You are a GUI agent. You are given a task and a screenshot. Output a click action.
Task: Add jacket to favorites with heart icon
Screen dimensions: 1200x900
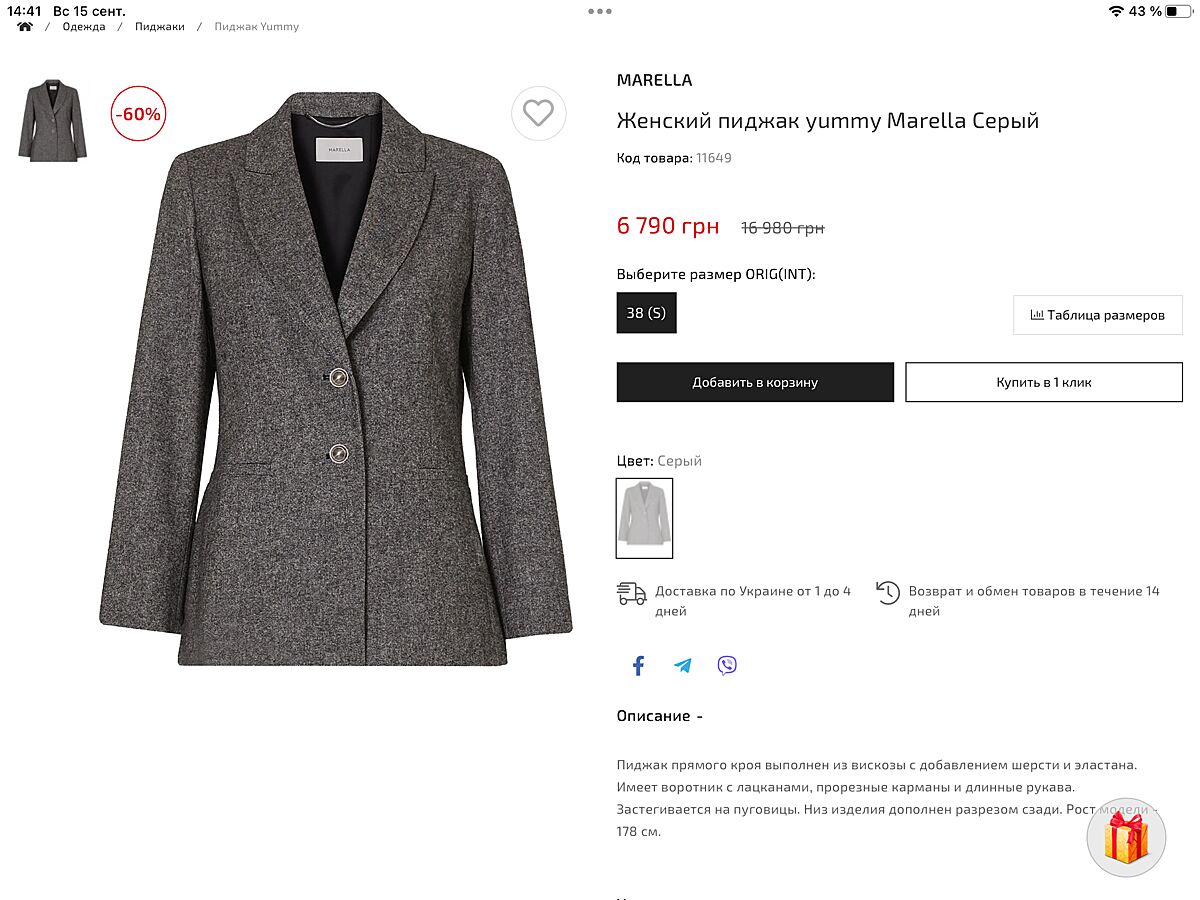tap(538, 114)
